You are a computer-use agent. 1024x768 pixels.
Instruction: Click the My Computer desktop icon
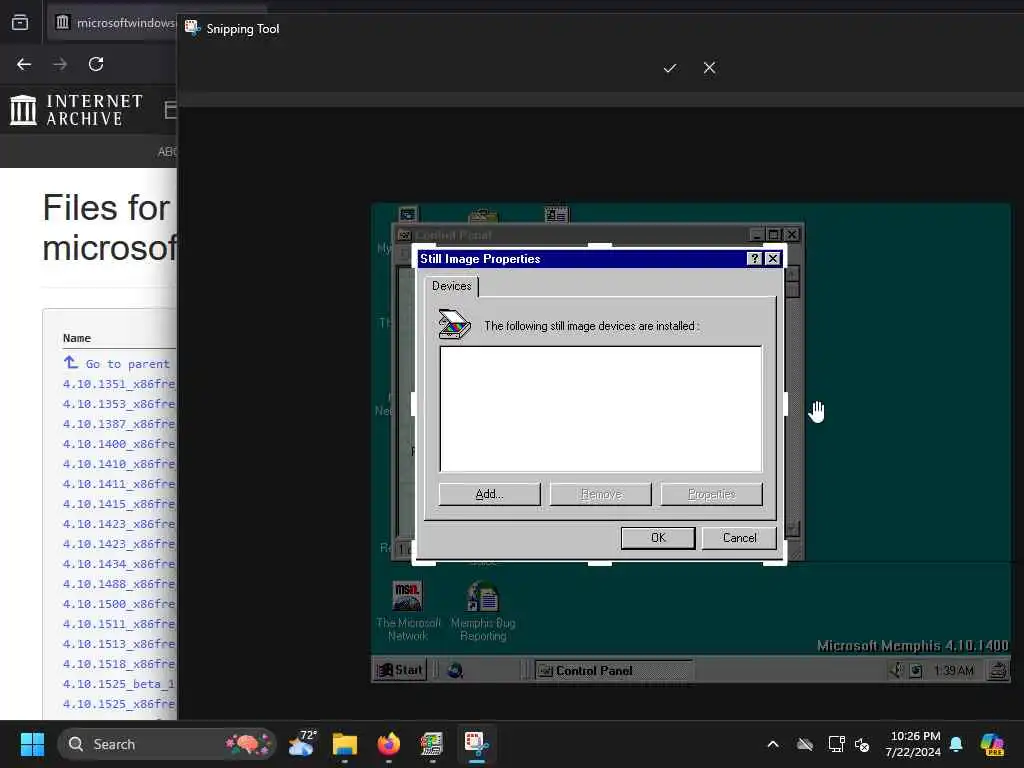408,216
